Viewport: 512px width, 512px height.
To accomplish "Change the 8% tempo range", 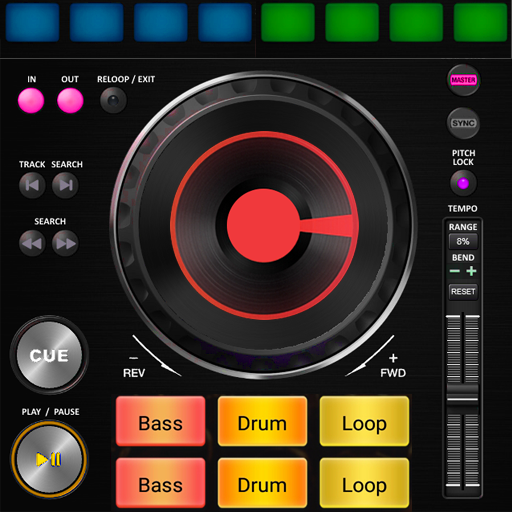I will point(463,241).
